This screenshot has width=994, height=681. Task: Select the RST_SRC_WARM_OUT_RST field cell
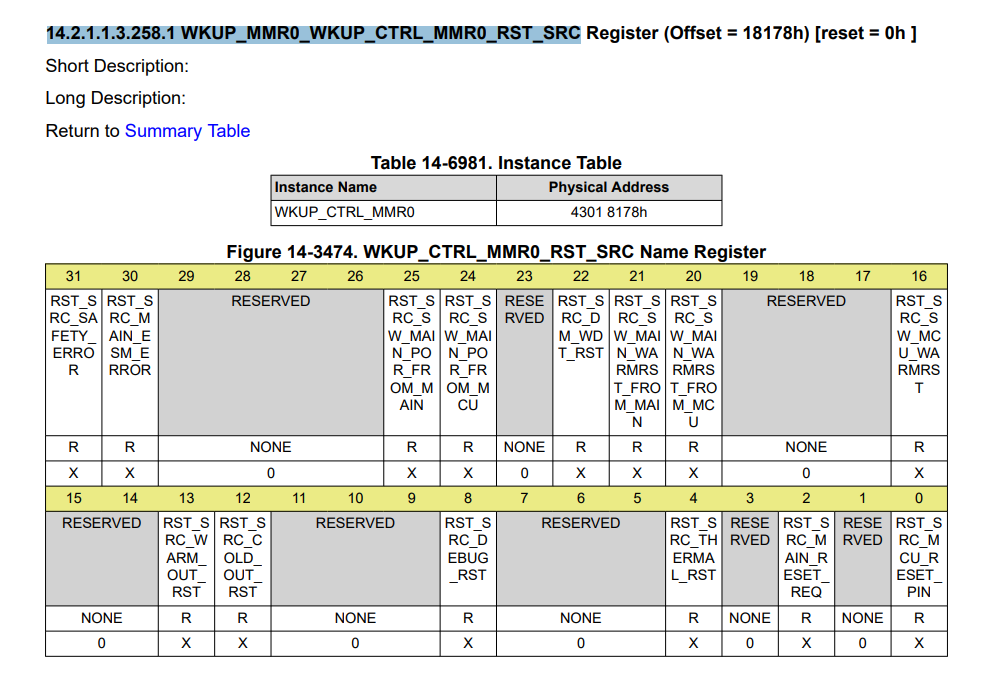[x=186, y=558]
